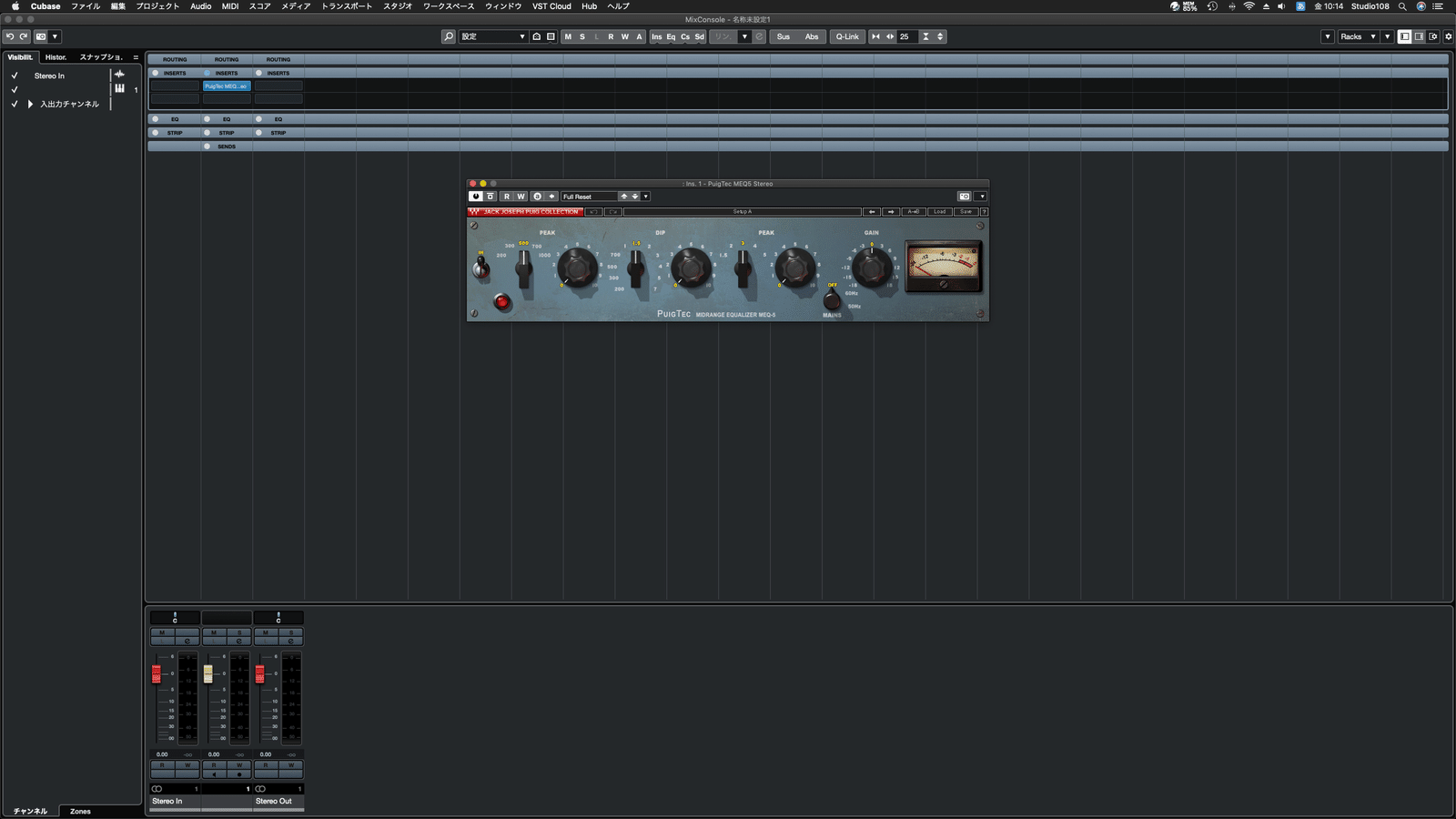Toggle Sus button in MixConsole toolbar
Screen dimensions: 1456x819
(x=784, y=36)
